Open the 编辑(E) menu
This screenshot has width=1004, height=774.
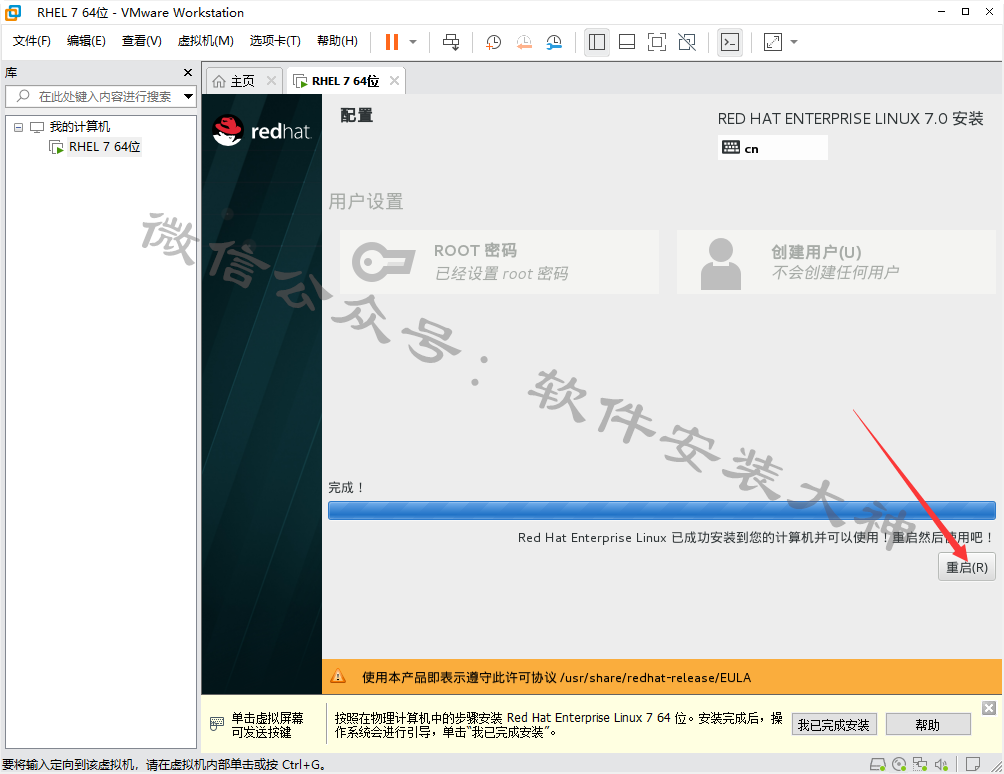click(x=86, y=41)
